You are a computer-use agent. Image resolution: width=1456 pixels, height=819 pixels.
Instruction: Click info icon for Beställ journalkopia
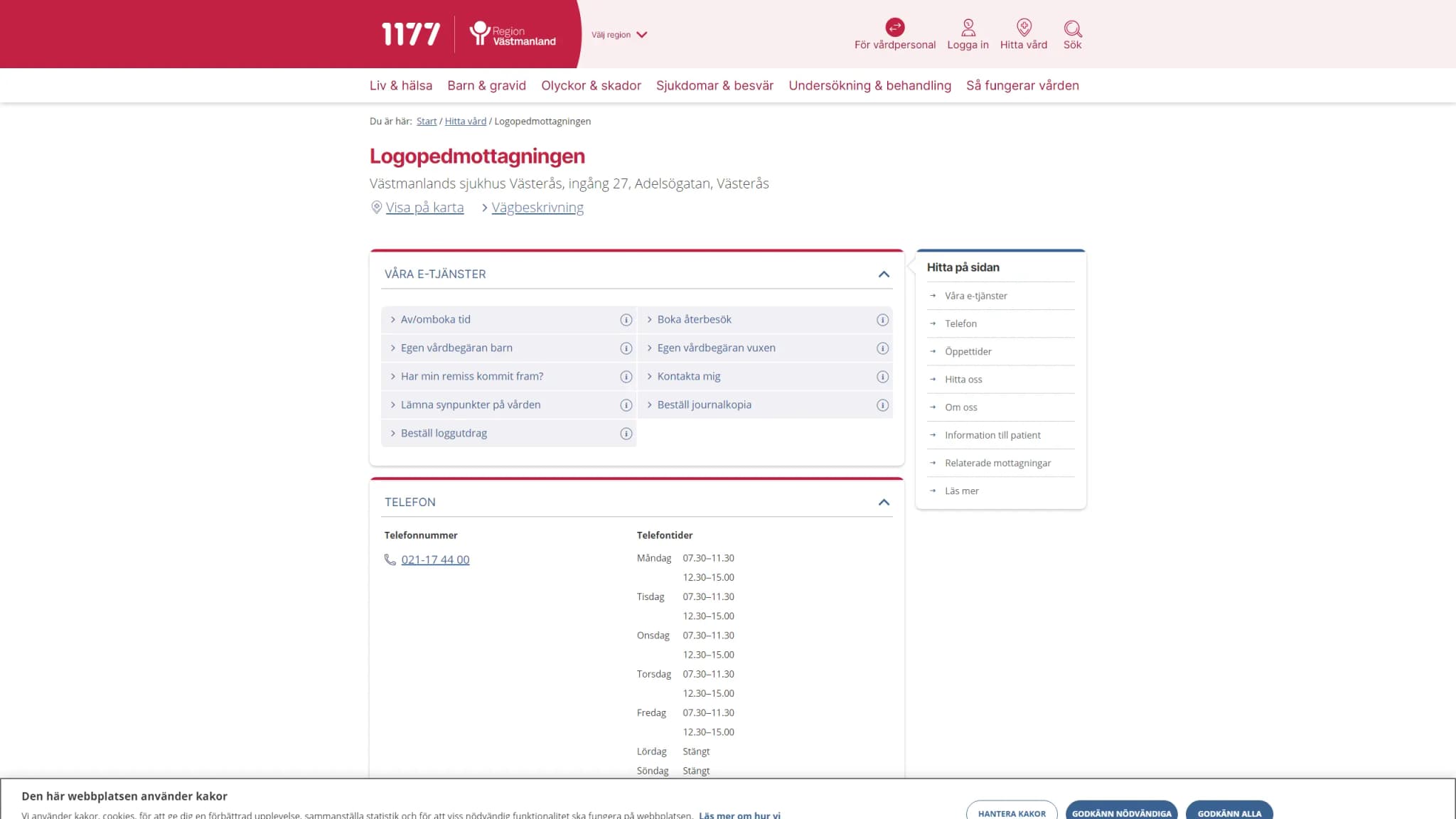coord(882,405)
